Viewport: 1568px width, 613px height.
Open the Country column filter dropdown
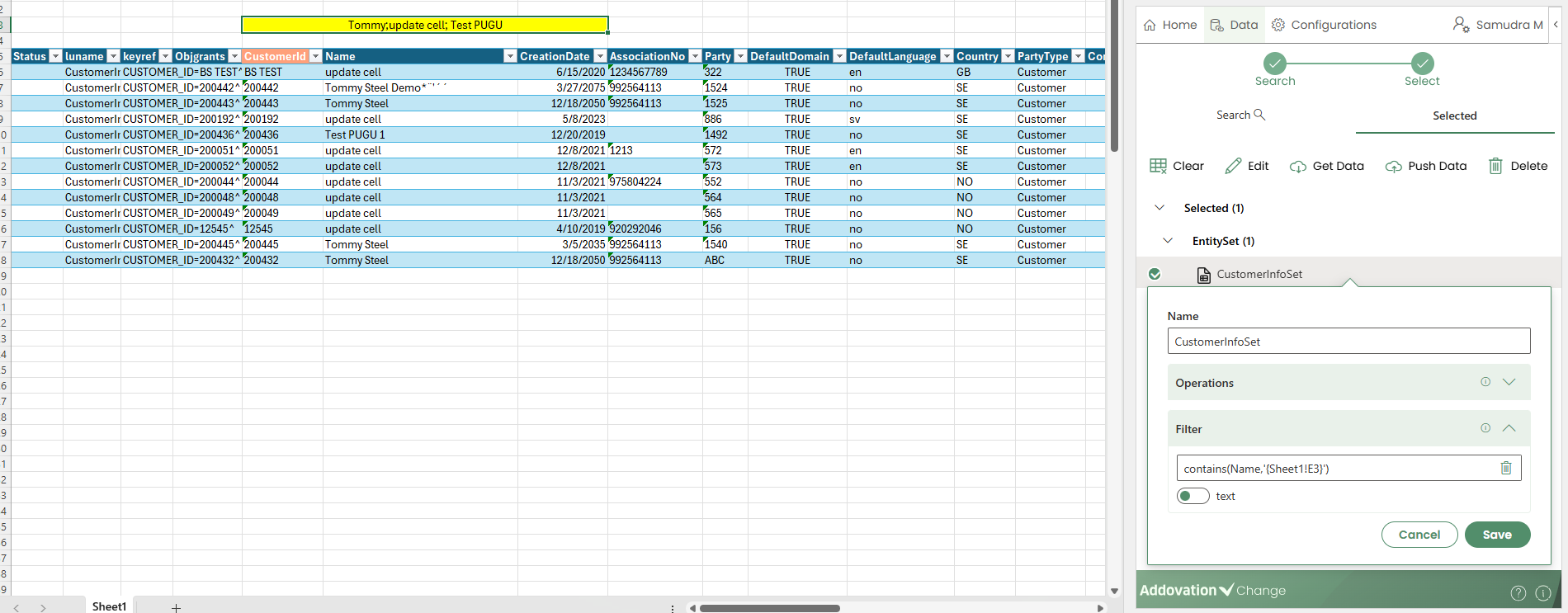pos(1007,56)
